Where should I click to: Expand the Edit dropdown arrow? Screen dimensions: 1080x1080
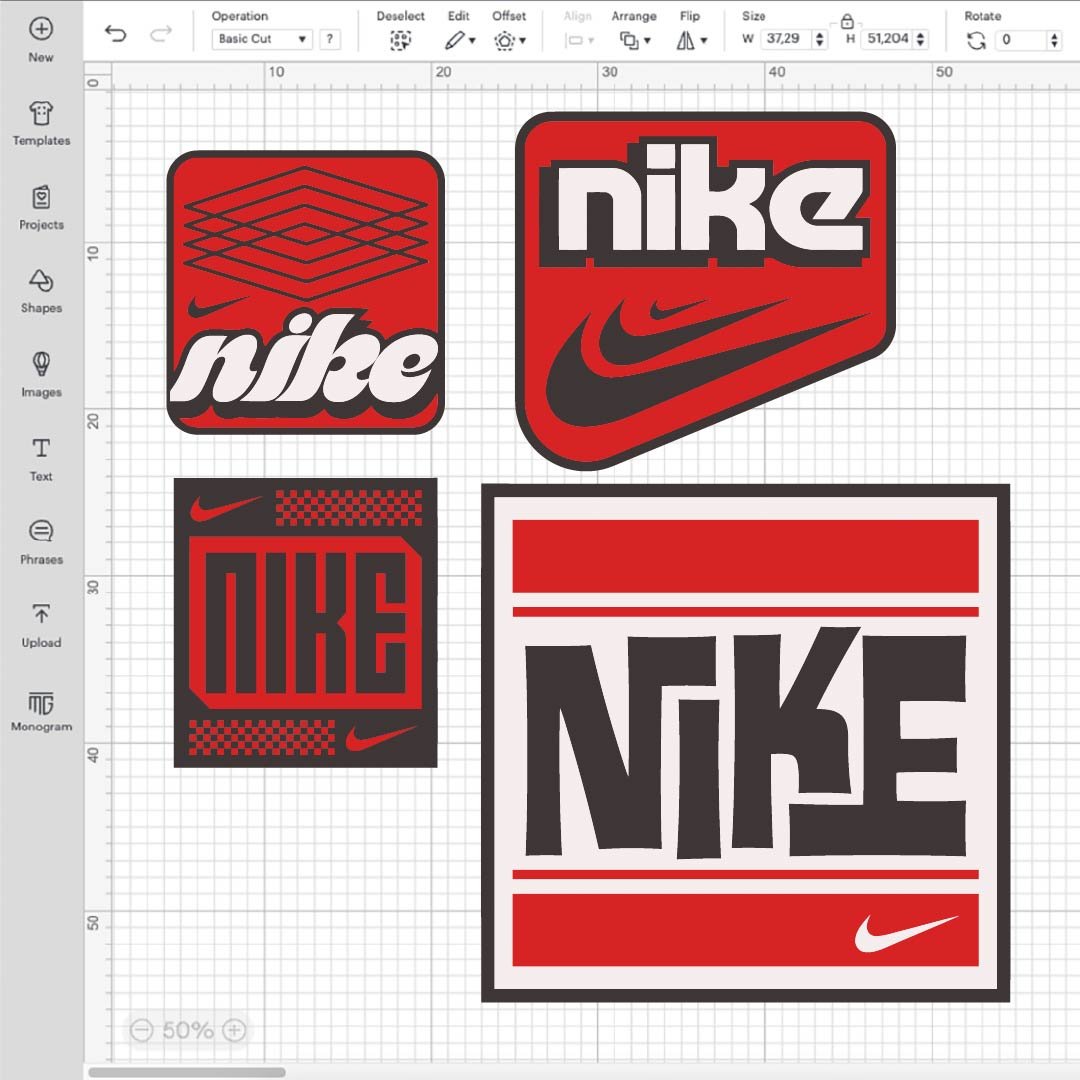472,41
